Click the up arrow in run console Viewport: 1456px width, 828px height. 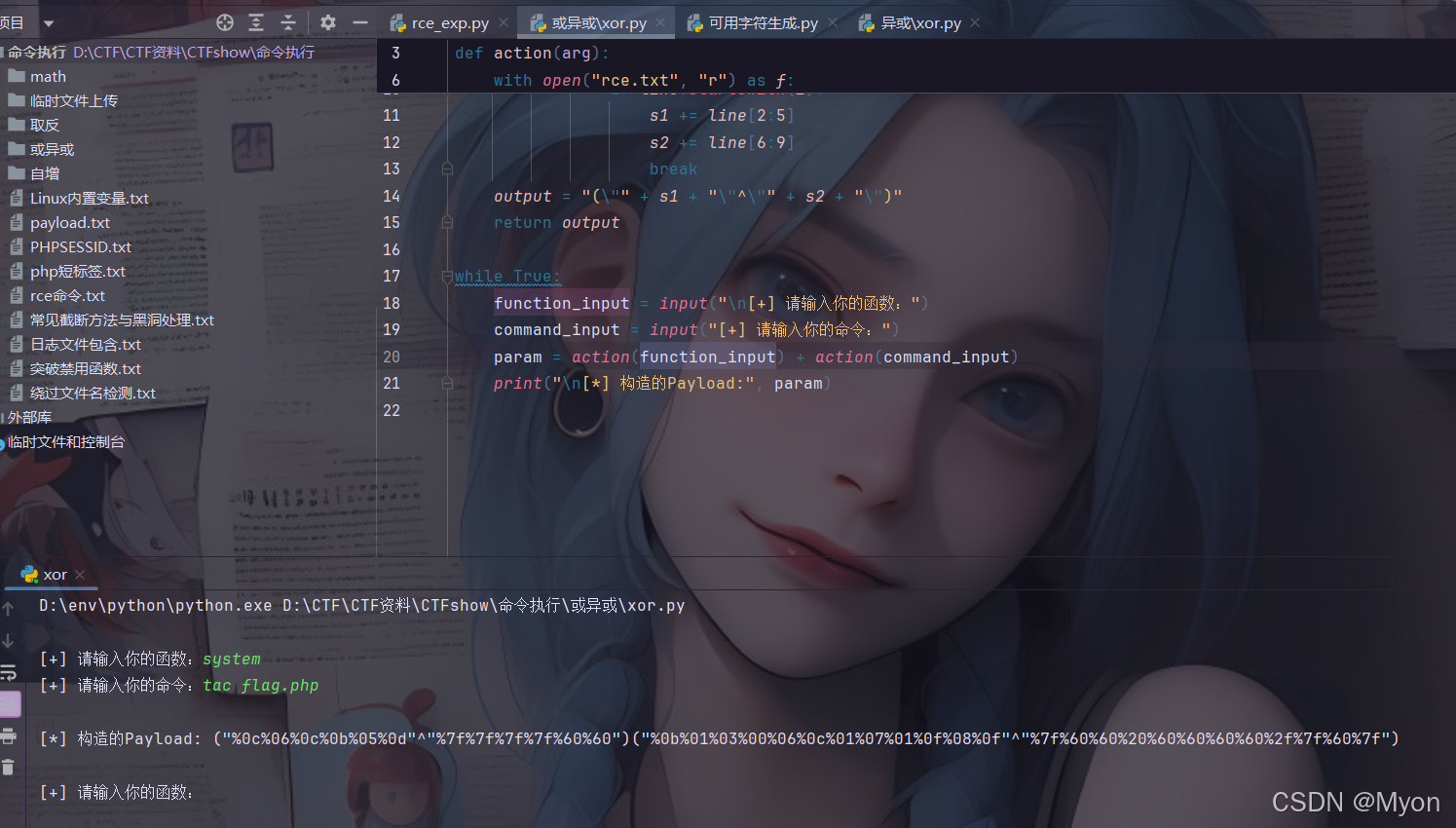click(x=8, y=609)
